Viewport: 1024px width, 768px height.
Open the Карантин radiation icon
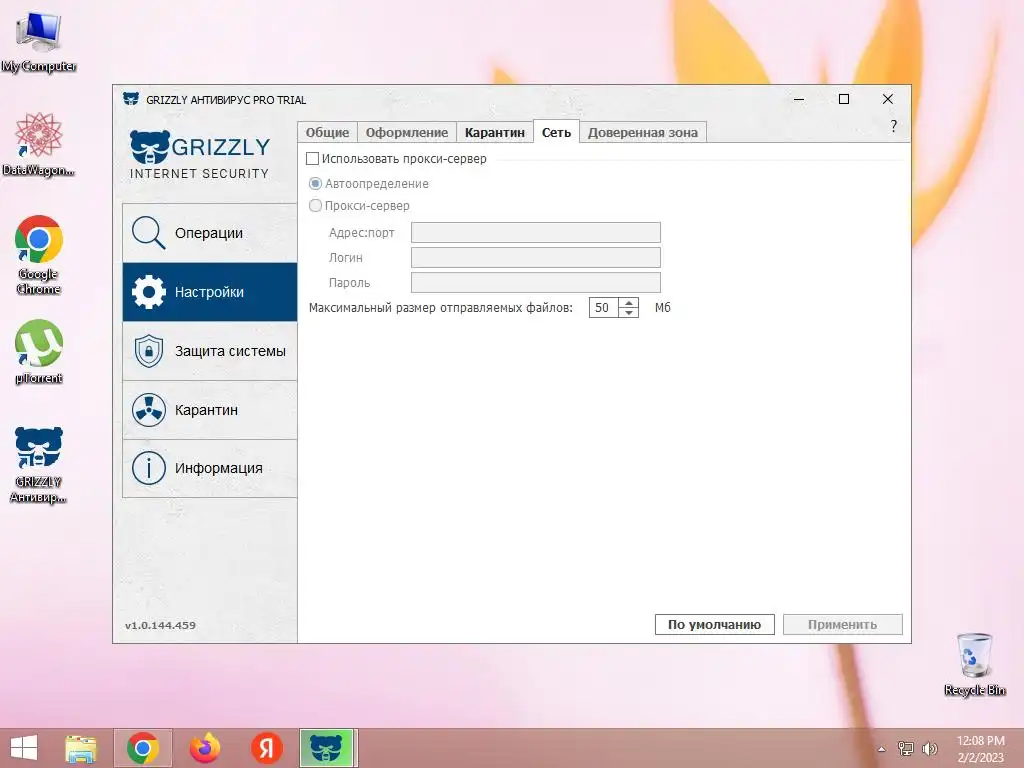click(x=149, y=410)
